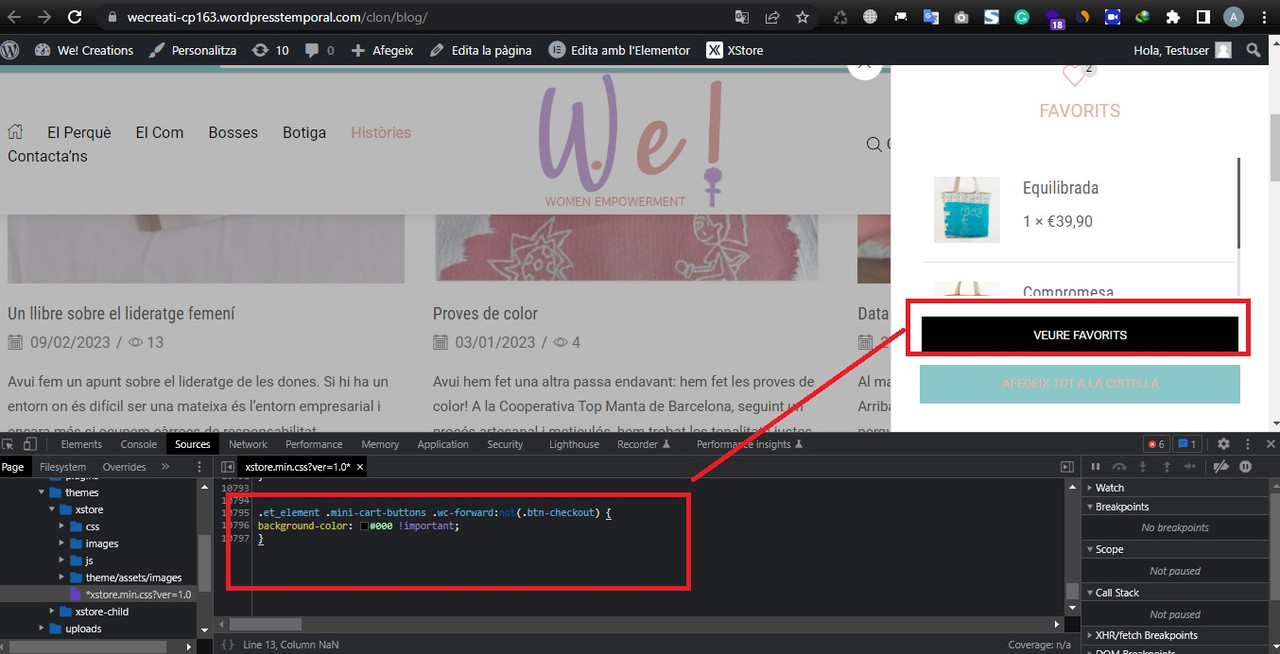Open the Chrome profile avatar A
This screenshot has height=654, width=1280.
coord(1234,17)
